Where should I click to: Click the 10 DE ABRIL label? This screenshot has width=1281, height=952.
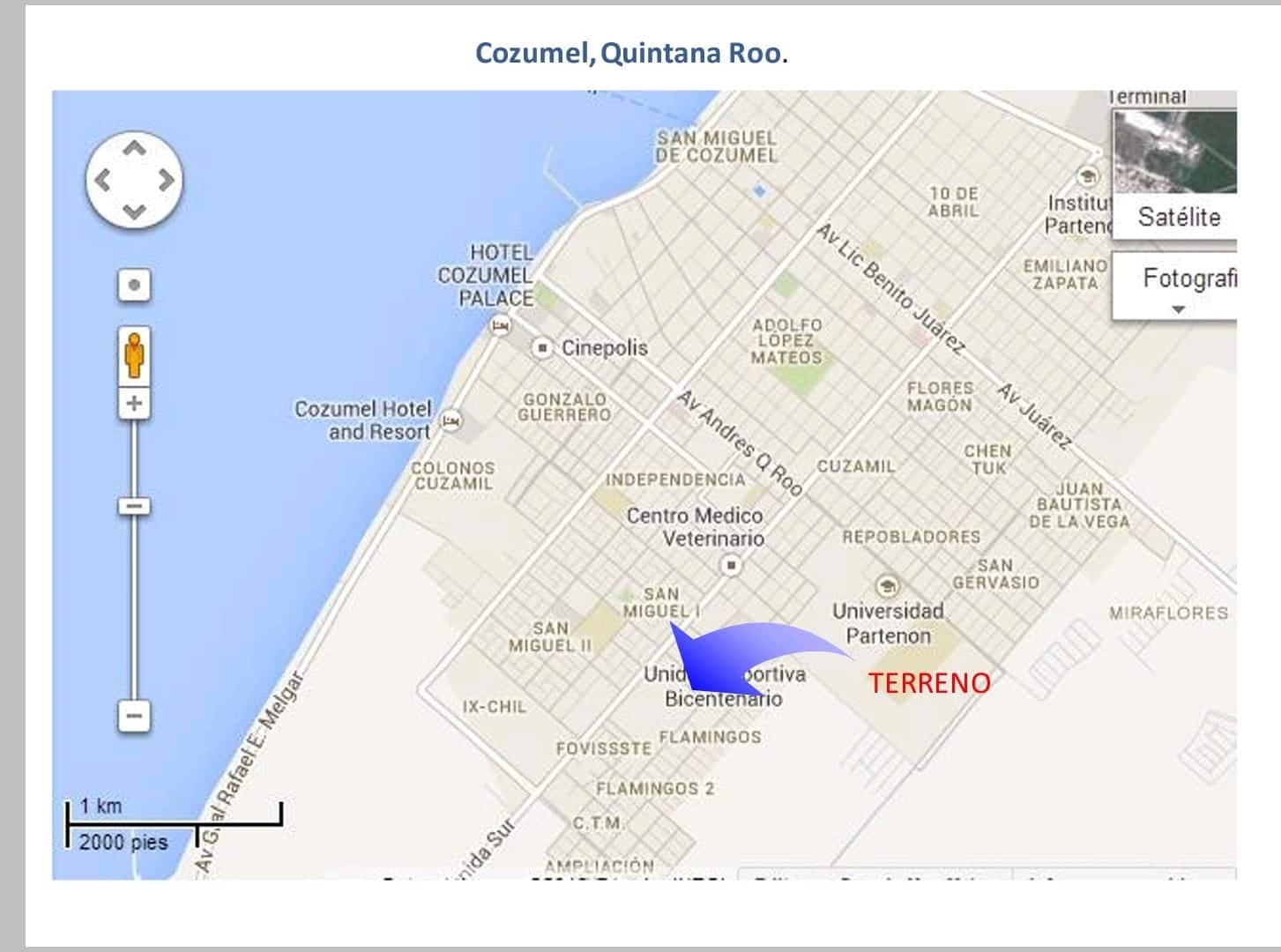pyautogui.click(x=953, y=203)
